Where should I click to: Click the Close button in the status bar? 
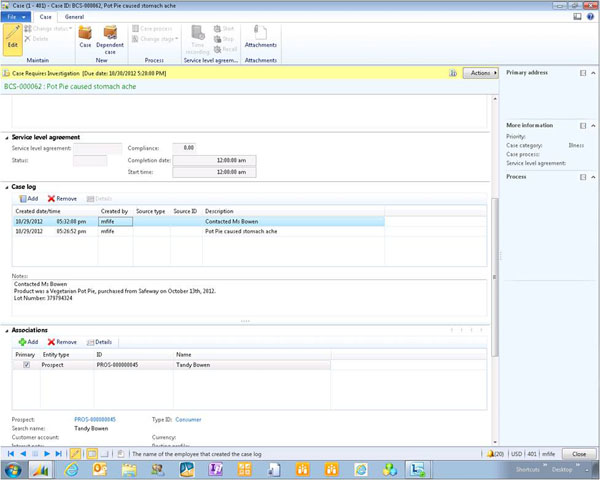pos(579,453)
